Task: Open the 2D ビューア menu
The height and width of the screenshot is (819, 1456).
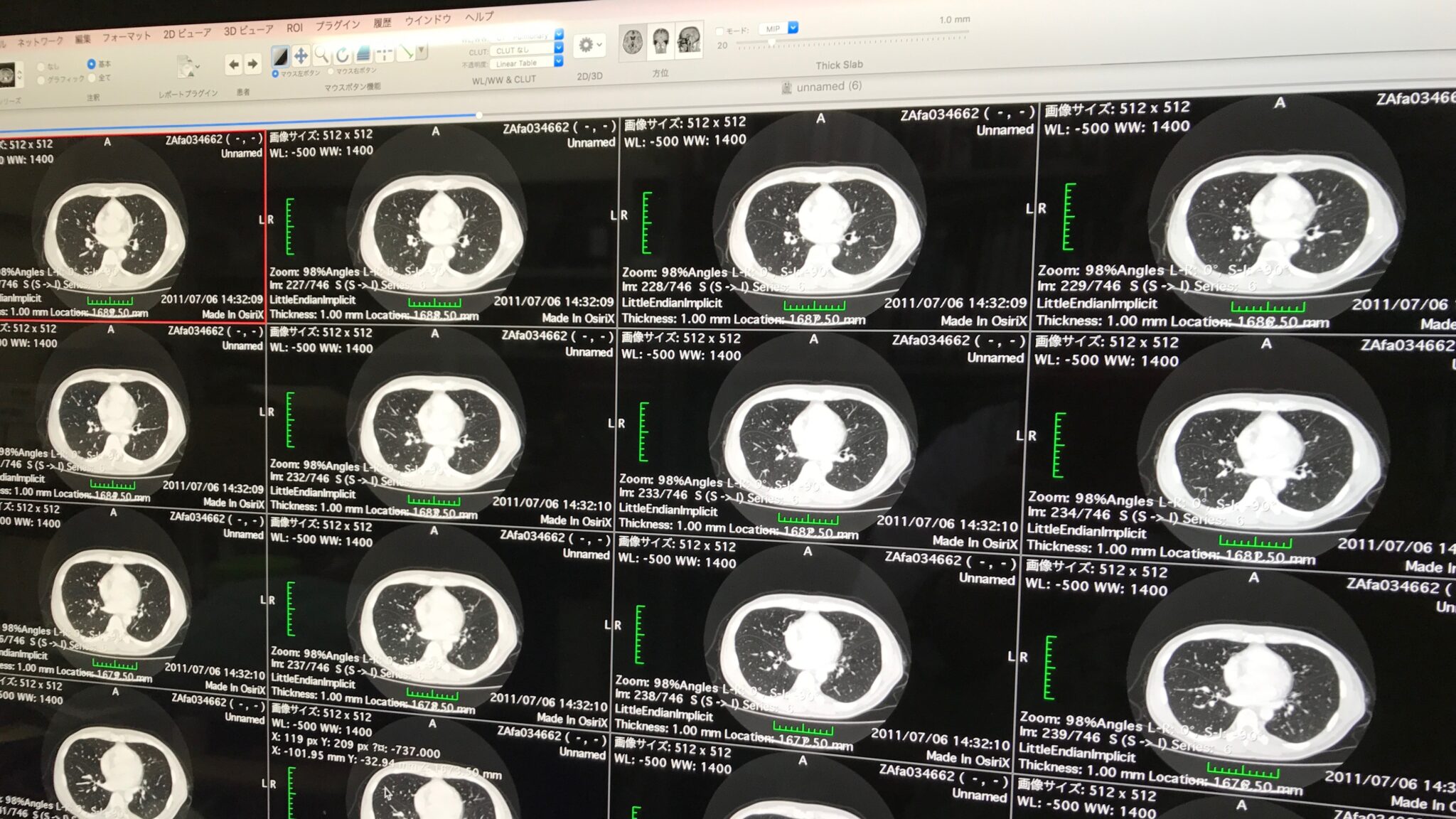Action: (187, 33)
